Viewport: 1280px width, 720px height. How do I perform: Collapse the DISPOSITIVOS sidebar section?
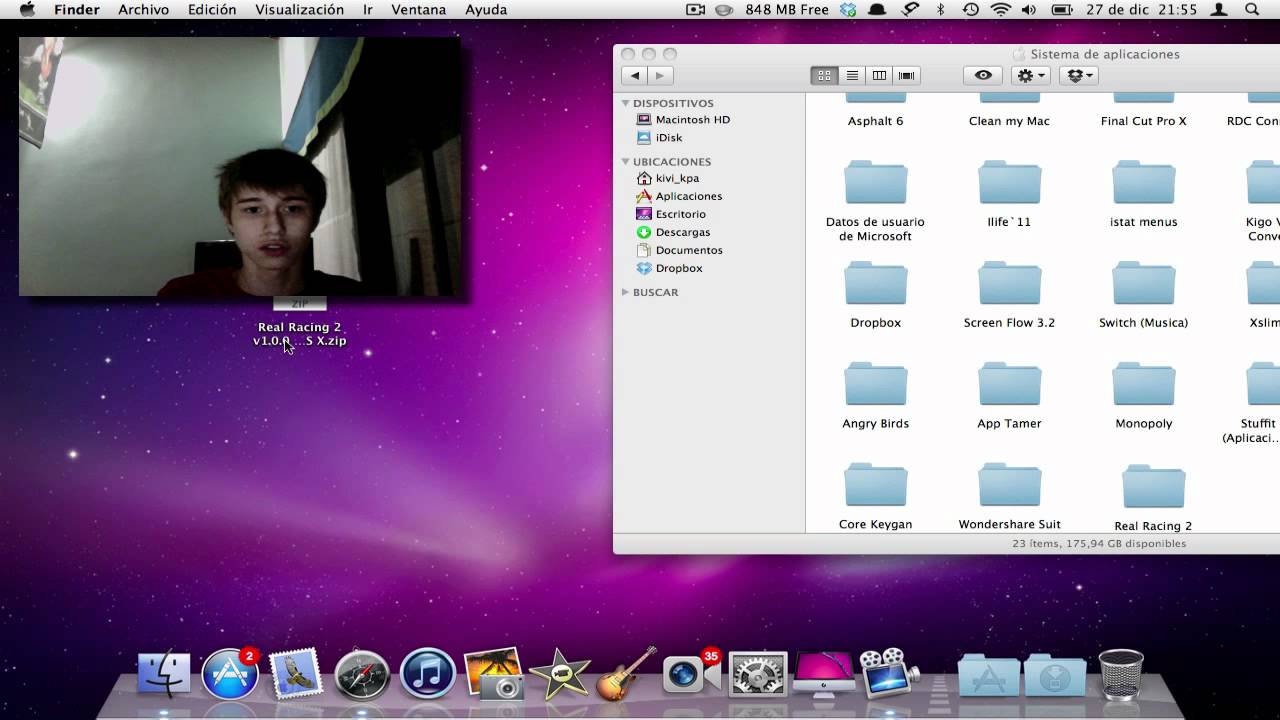pyautogui.click(x=626, y=103)
